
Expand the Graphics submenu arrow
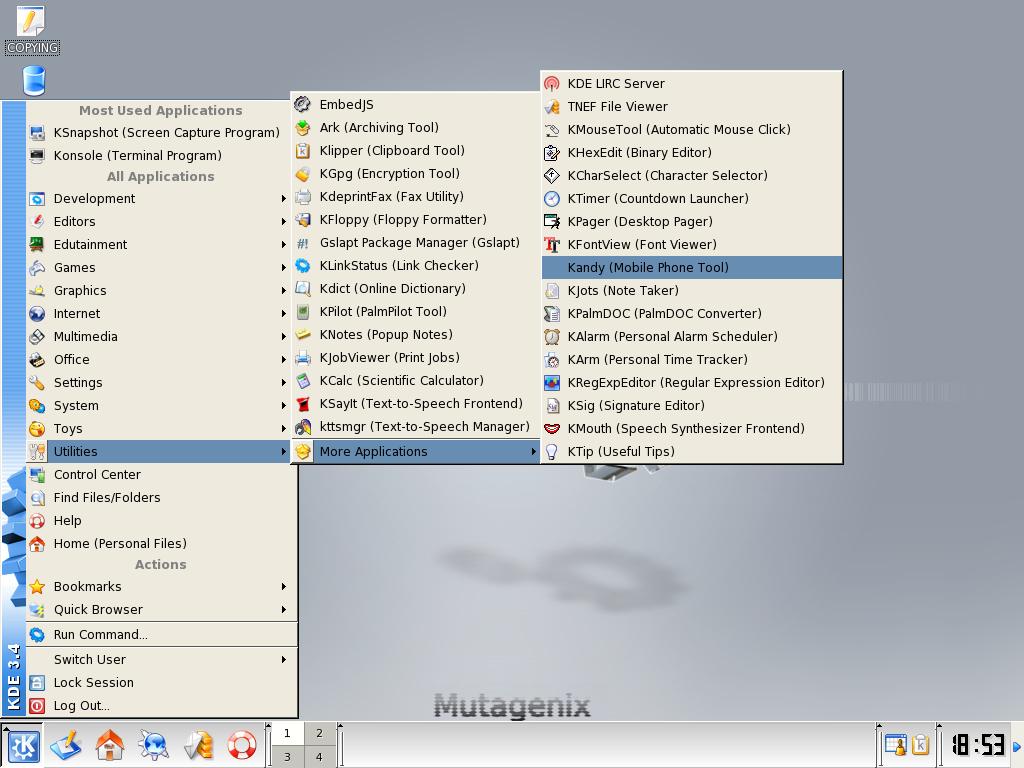[x=283, y=291]
